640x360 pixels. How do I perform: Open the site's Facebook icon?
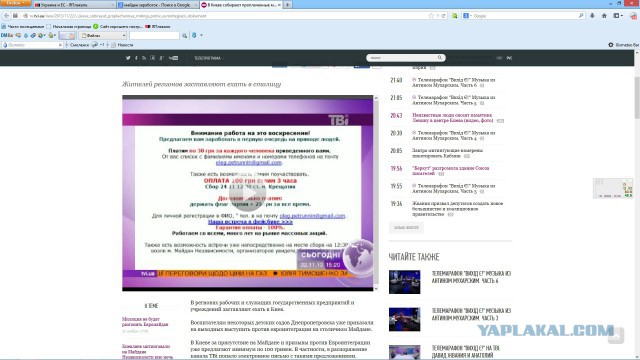[x=136, y=58]
